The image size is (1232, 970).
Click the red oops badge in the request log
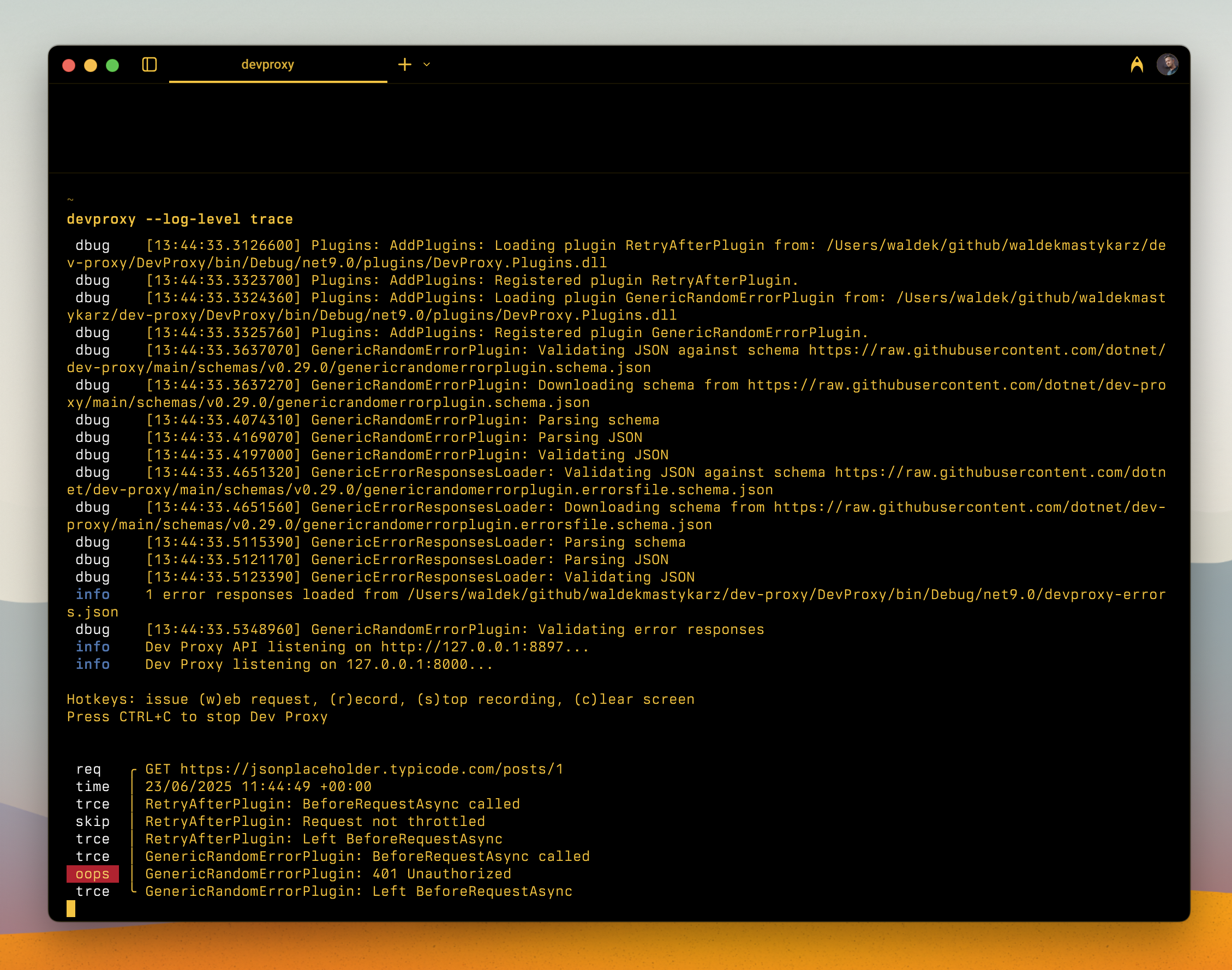pyautogui.click(x=93, y=874)
